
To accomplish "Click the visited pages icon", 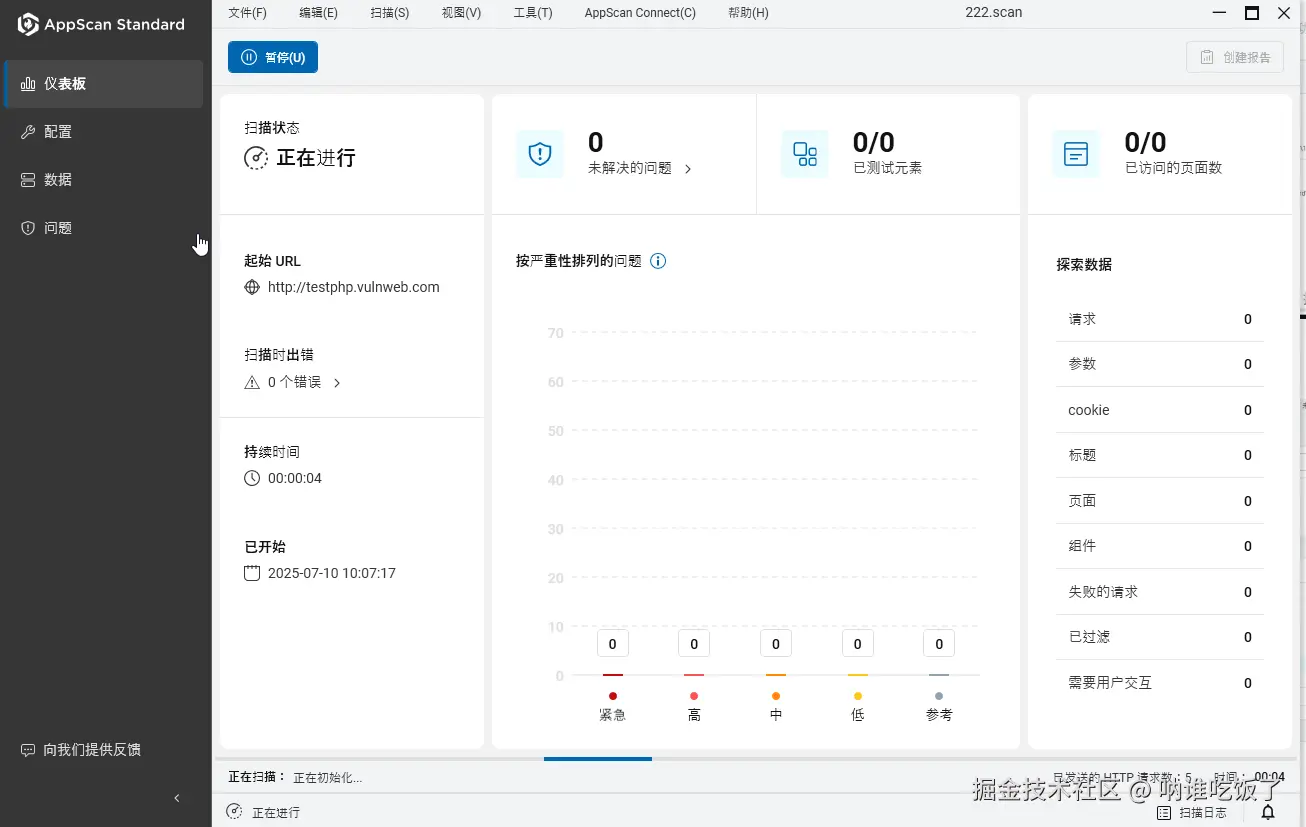I will pyautogui.click(x=1076, y=154).
